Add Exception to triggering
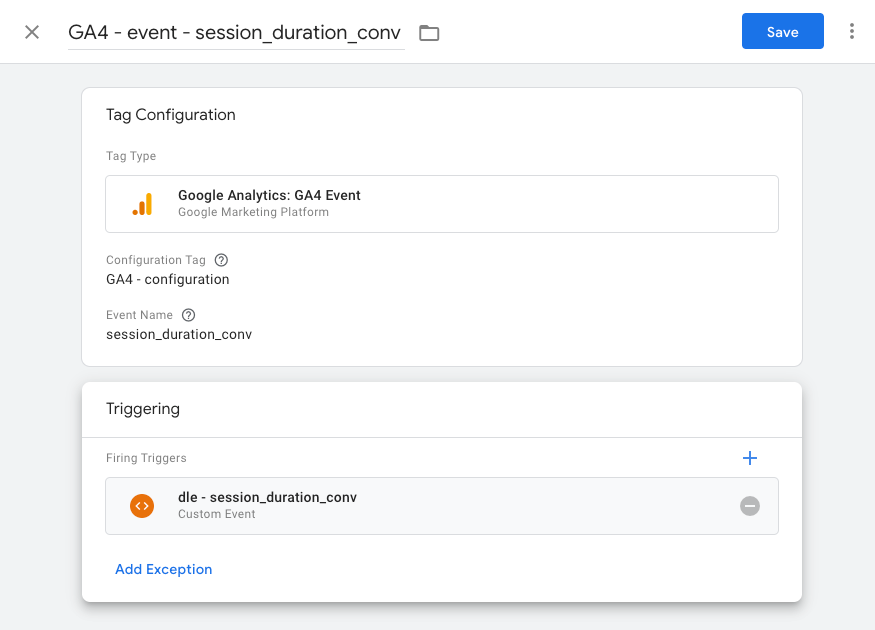This screenshot has width=875, height=630. tap(164, 569)
